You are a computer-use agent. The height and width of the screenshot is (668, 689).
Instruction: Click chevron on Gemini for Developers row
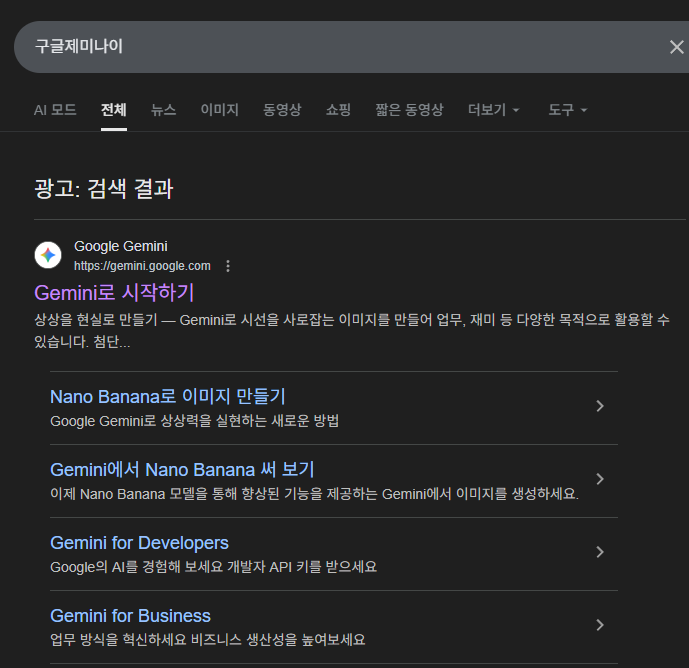click(600, 552)
